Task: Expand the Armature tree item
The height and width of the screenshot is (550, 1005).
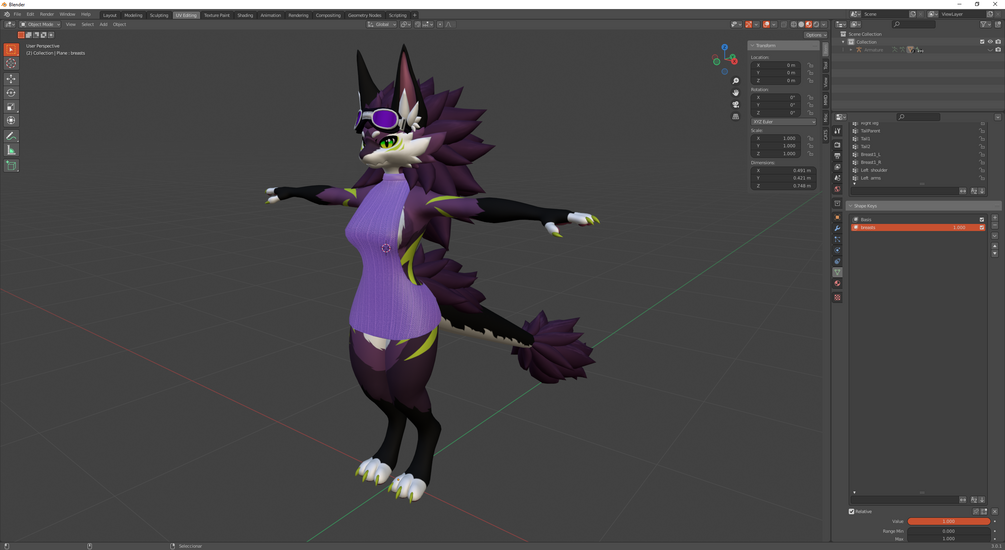Action: [851, 49]
